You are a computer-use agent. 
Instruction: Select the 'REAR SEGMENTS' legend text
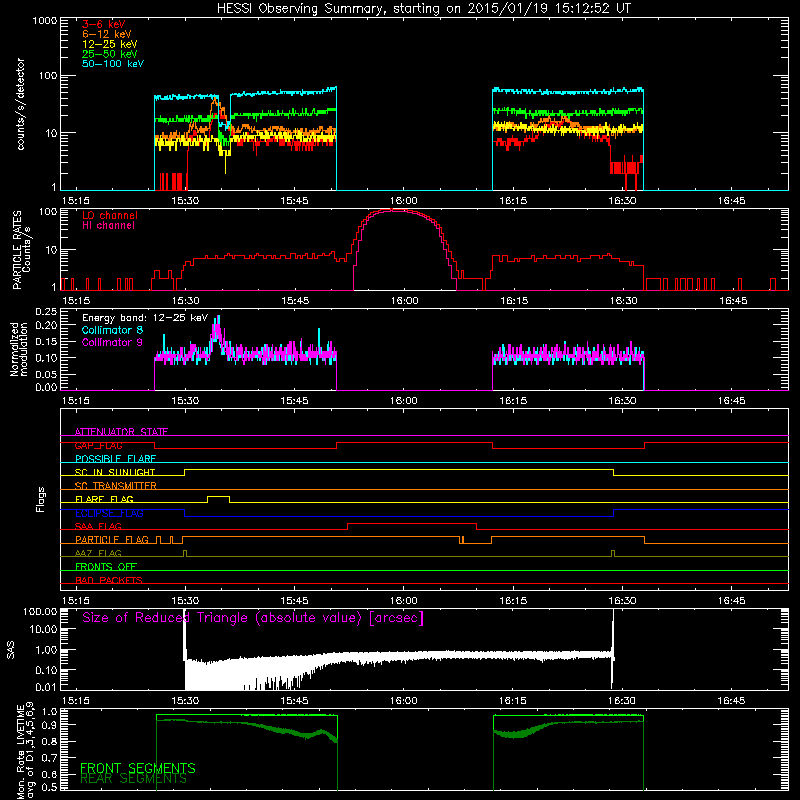click(133, 779)
